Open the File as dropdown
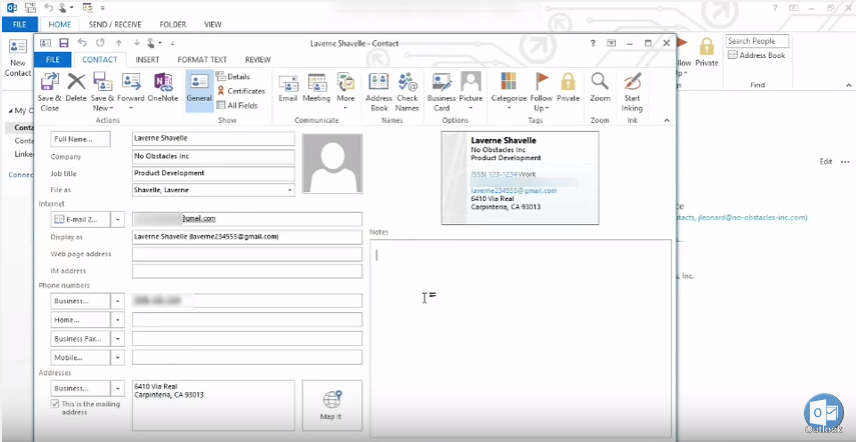This screenshot has width=856, height=442. coord(289,190)
